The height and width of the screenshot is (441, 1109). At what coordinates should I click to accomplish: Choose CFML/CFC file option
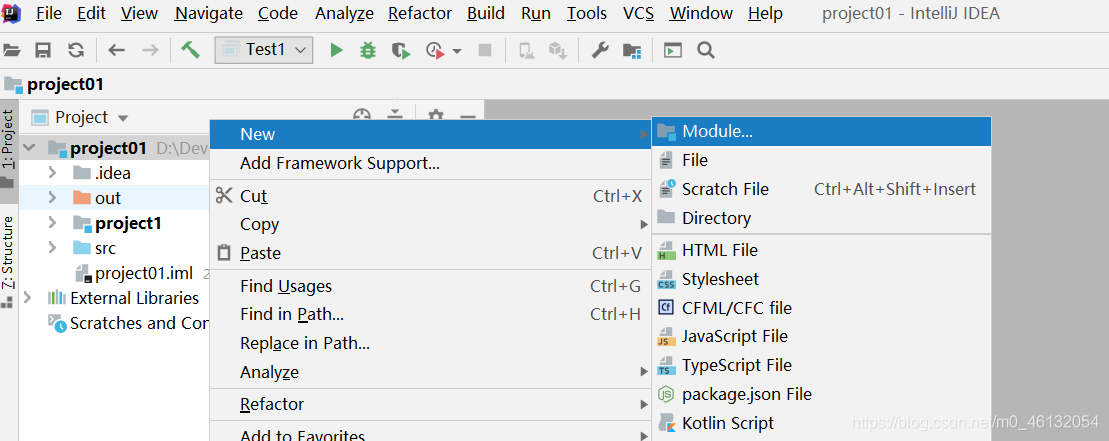tap(821, 308)
